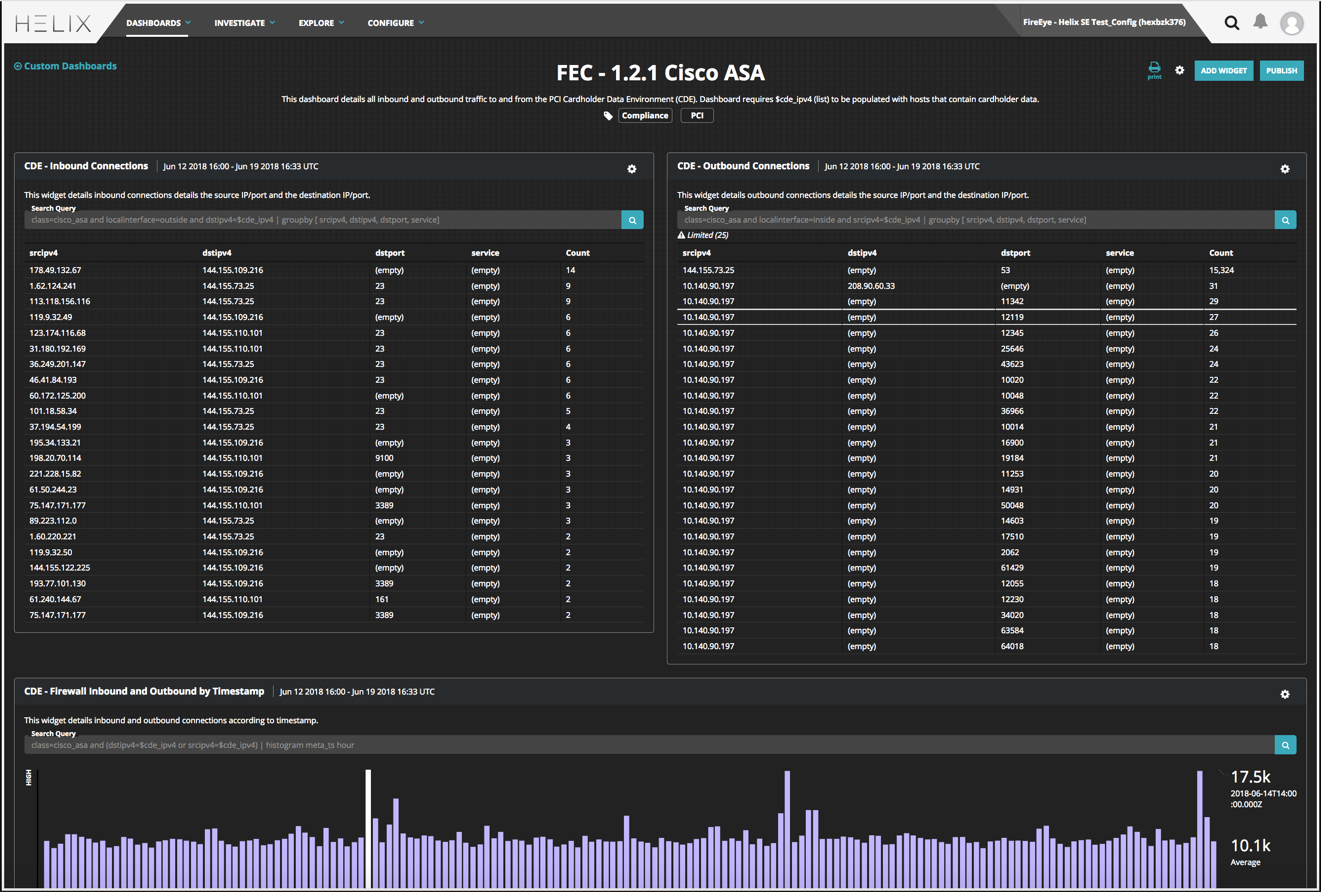Sort outbound table by service header
The width and height of the screenshot is (1321, 892).
click(1119, 253)
